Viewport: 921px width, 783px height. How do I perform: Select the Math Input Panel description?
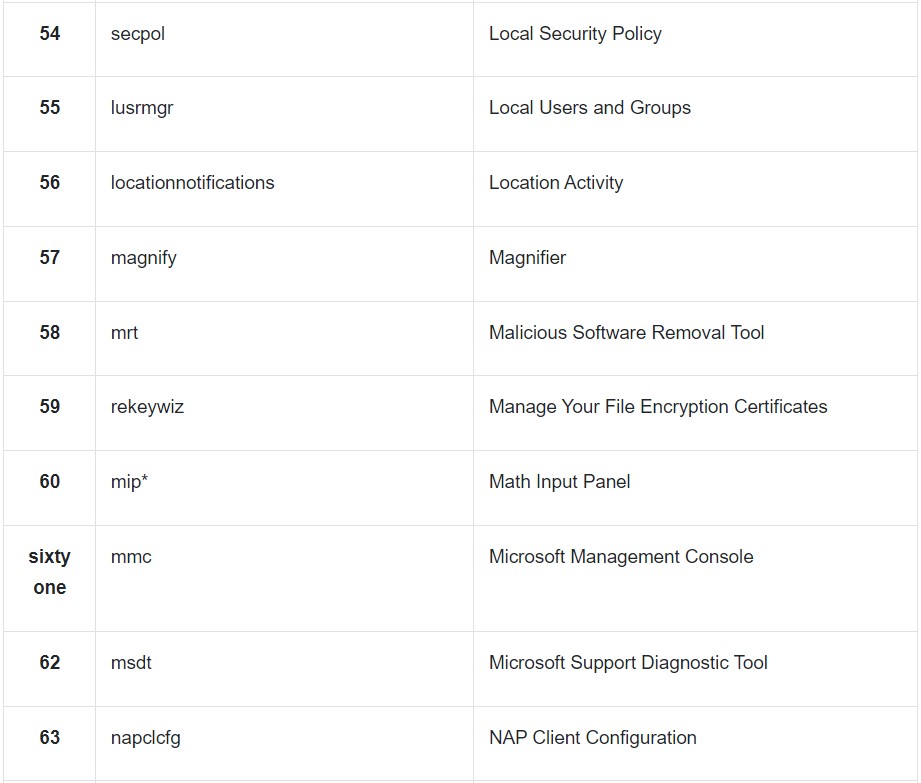[x=559, y=482]
